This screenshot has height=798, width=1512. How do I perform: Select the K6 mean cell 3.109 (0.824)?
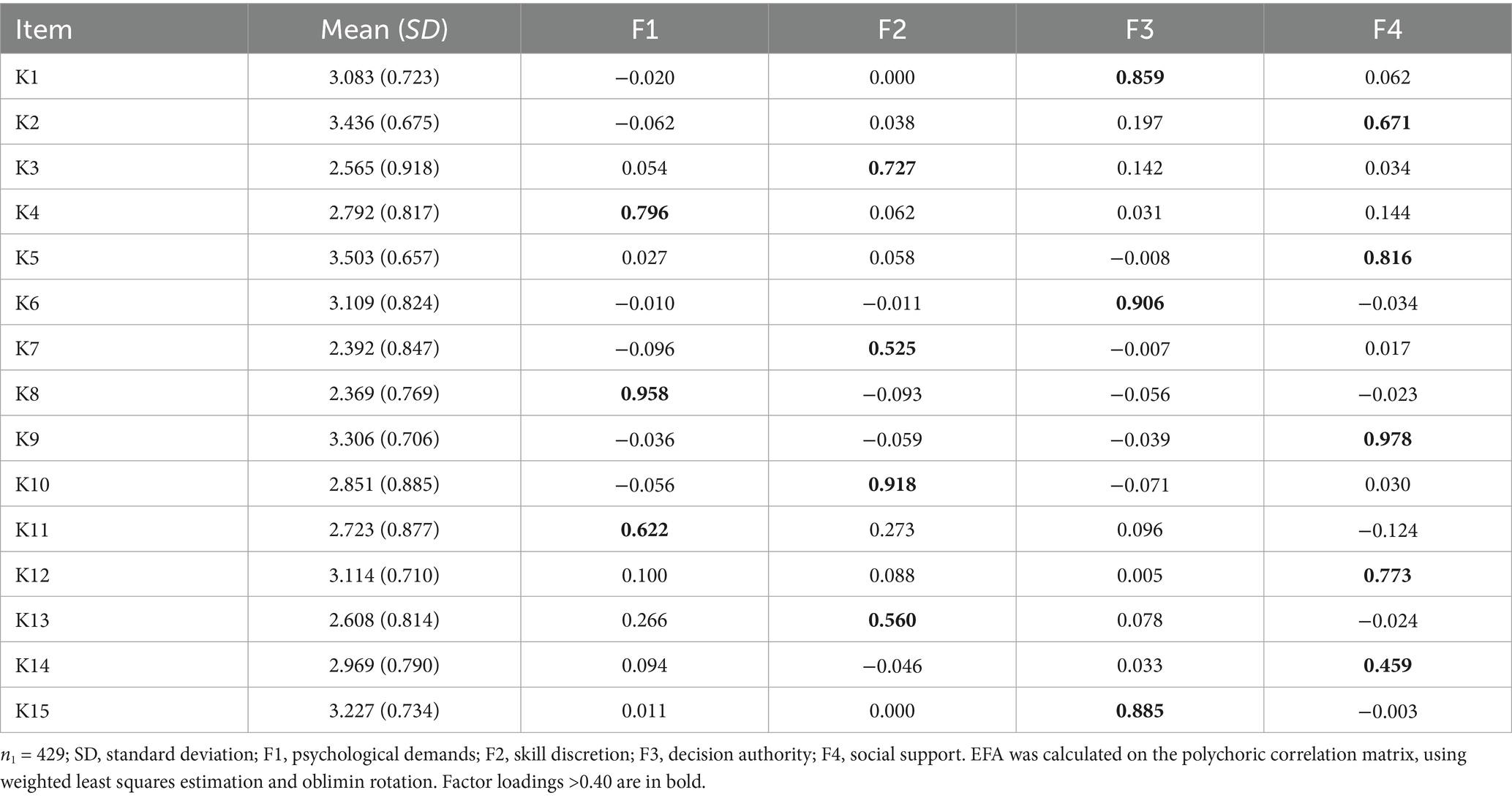click(384, 304)
